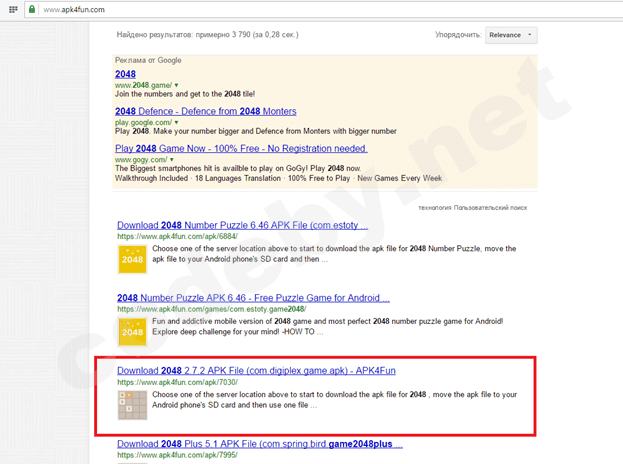Expand arrow next to www.2048.game/
The image size is (623, 464).
tap(176, 85)
